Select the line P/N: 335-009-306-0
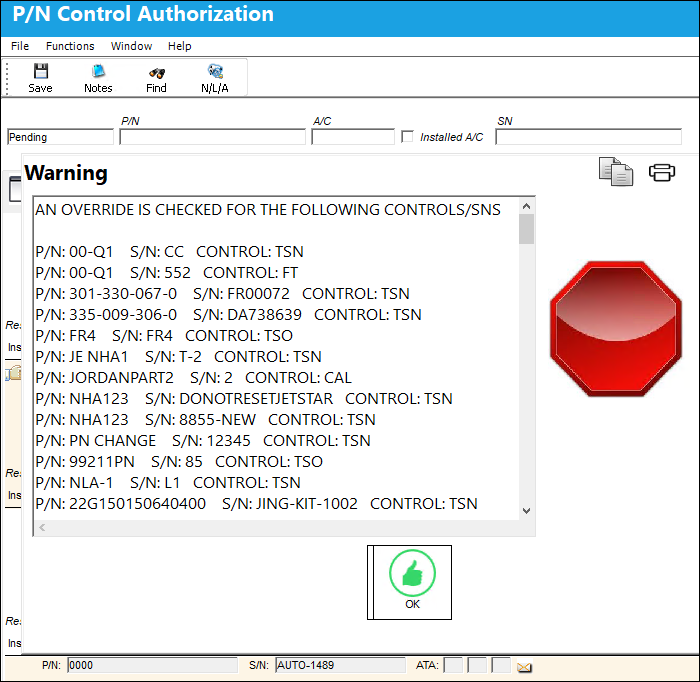The image size is (700, 682). coord(229,315)
